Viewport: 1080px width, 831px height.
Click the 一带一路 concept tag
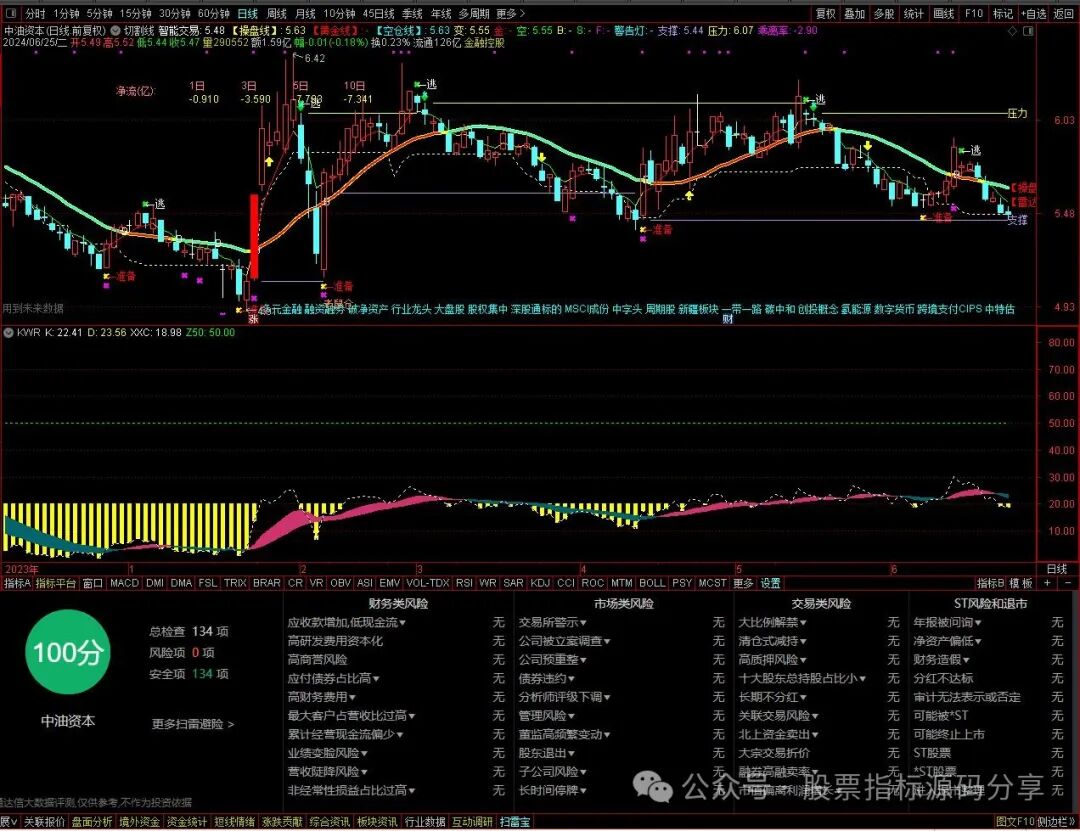point(742,309)
